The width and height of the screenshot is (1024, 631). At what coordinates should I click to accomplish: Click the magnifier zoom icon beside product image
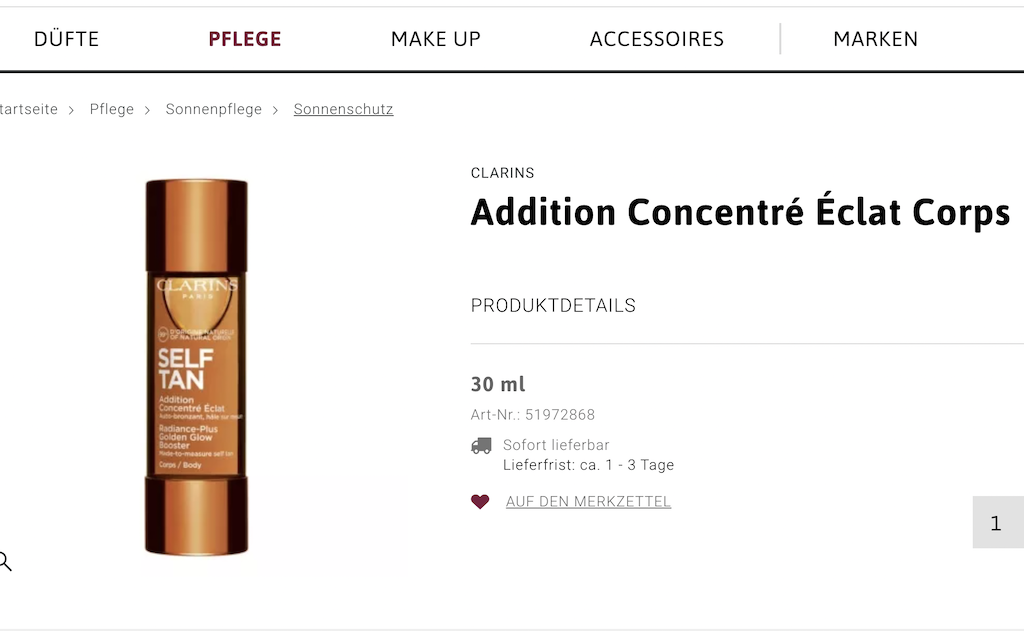point(5,561)
